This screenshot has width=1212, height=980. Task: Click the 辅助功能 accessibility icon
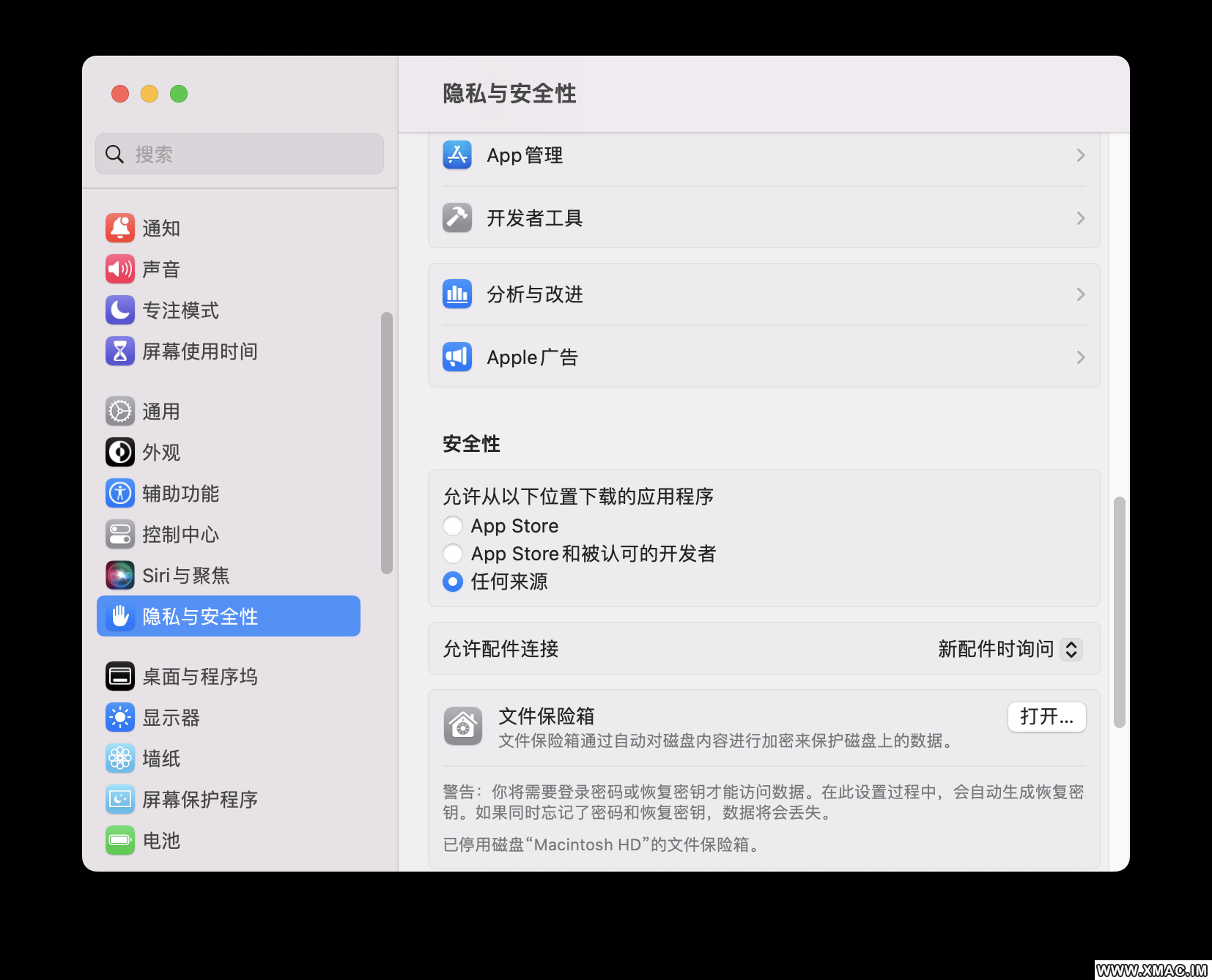[x=120, y=493]
